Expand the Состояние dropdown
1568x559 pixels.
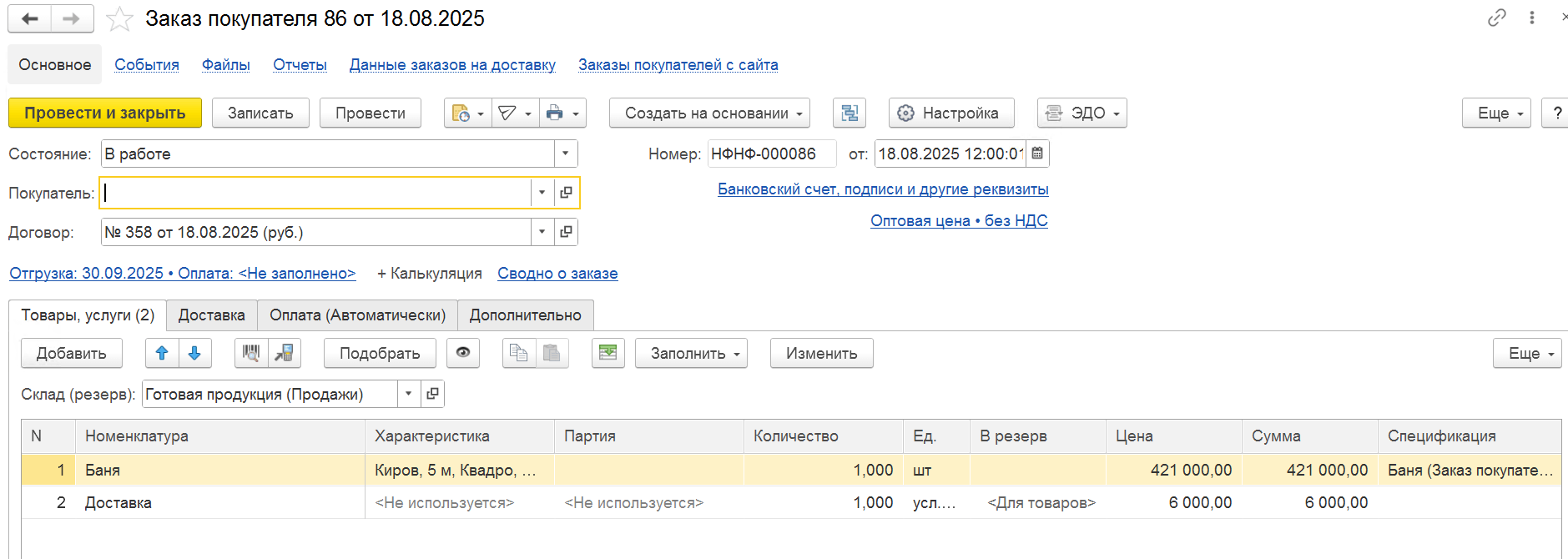point(565,154)
